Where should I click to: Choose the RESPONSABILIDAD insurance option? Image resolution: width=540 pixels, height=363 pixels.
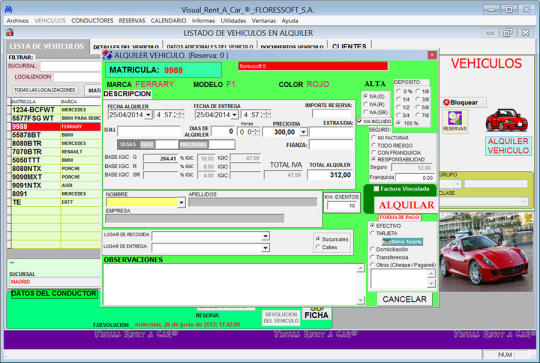[374, 159]
